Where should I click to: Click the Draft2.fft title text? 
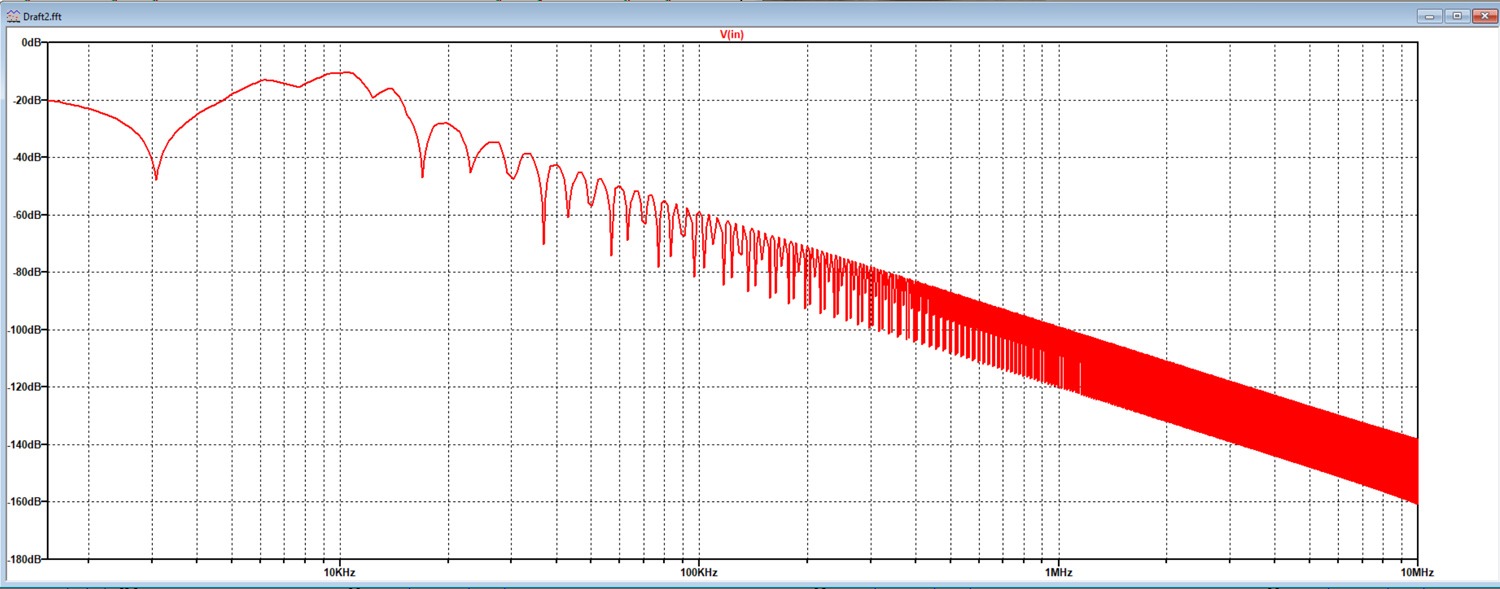coord(41,16)
